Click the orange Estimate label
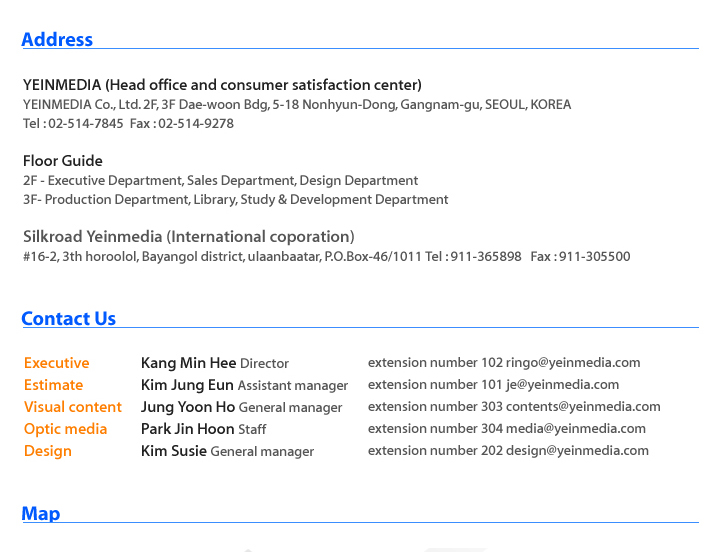The width and height of the screenshot is (727, 552). pyautogui.click(x=53, y=385)
